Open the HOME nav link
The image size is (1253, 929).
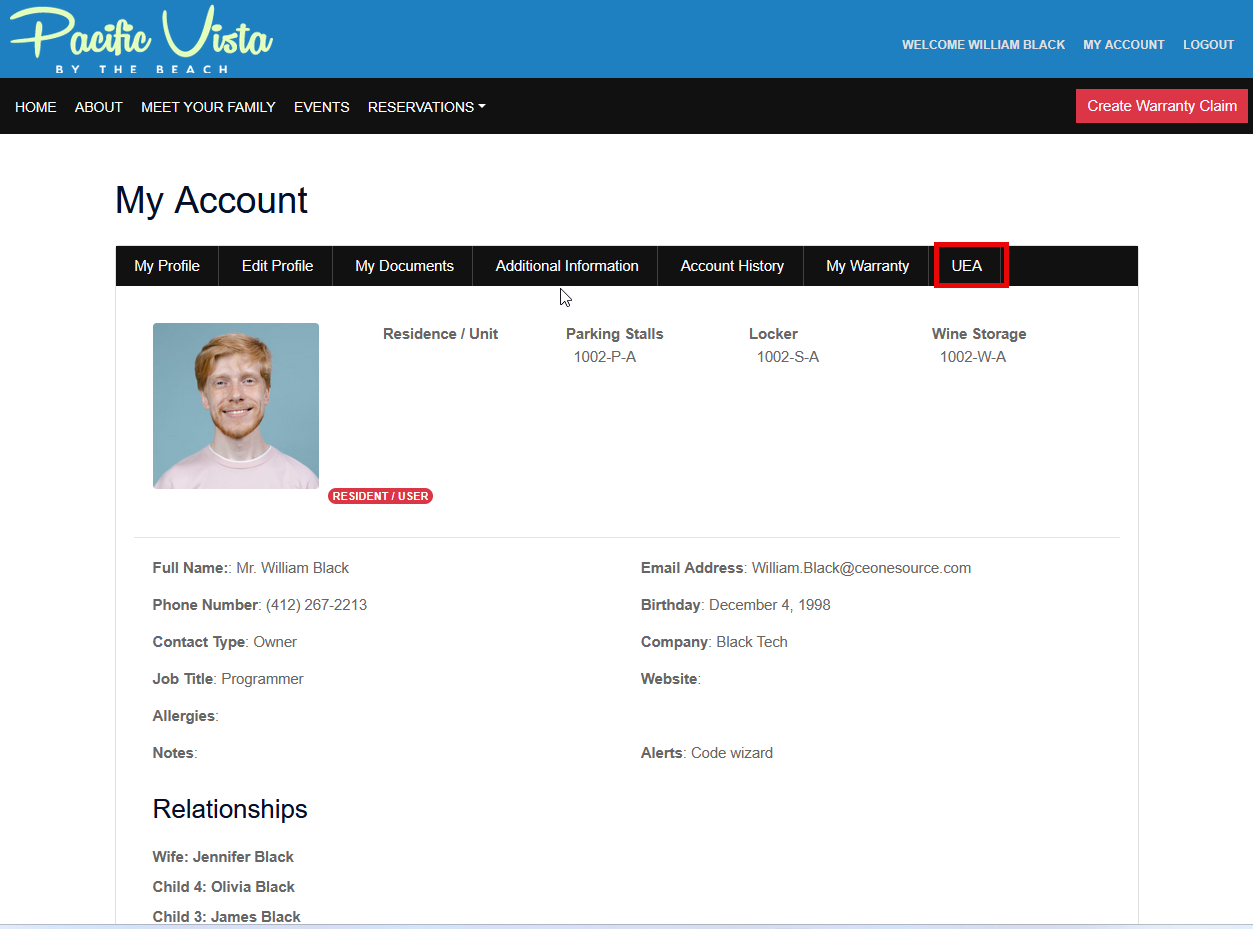point(36,107)
